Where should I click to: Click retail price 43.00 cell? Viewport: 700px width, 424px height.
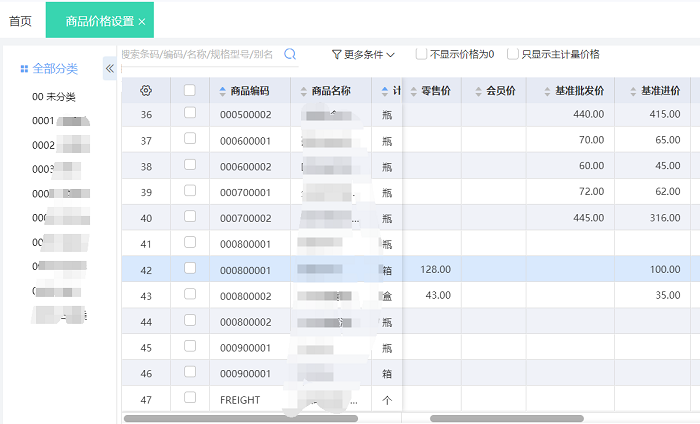pos(438,295)
